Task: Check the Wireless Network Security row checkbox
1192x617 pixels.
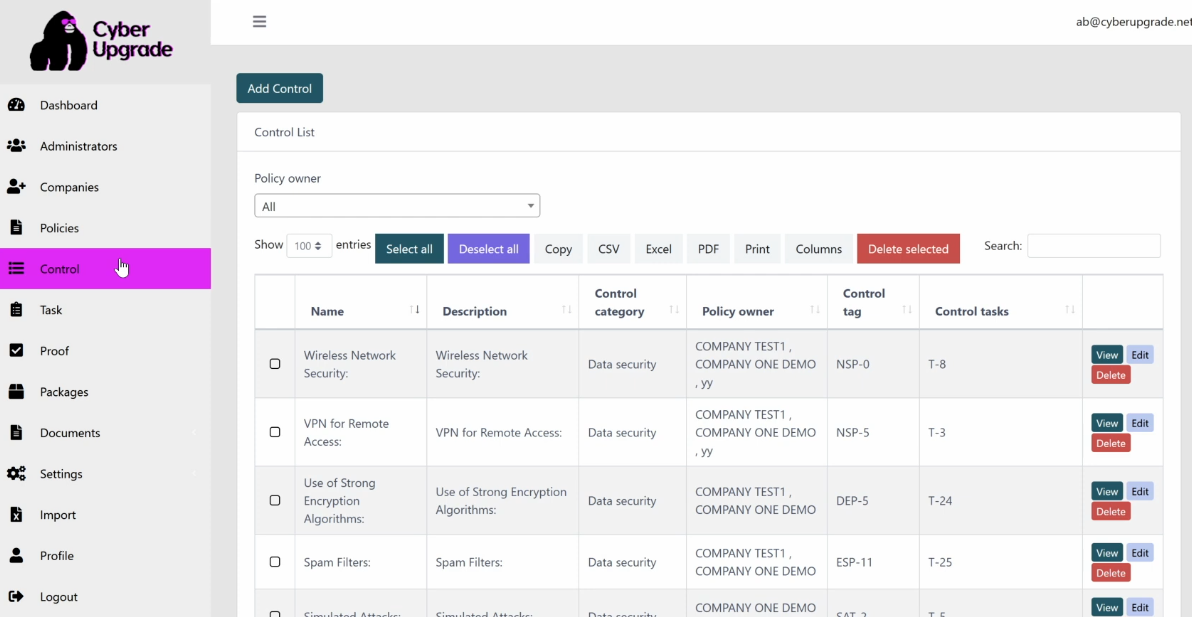Action: coord(275,364)
